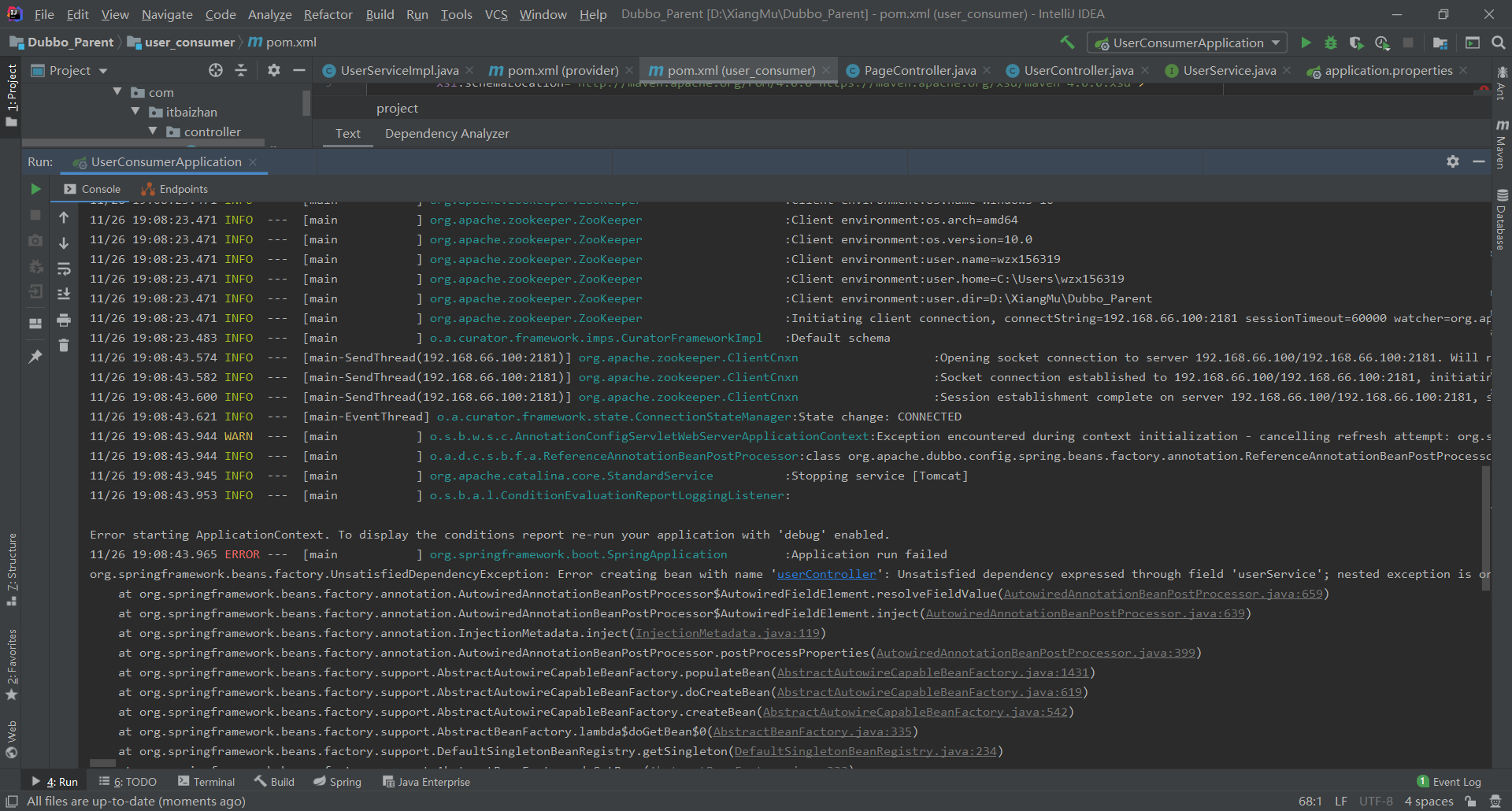
Task: Open DefaultSingletonBeanRegistry.java:234 link
Action: (x=865, y=751)
